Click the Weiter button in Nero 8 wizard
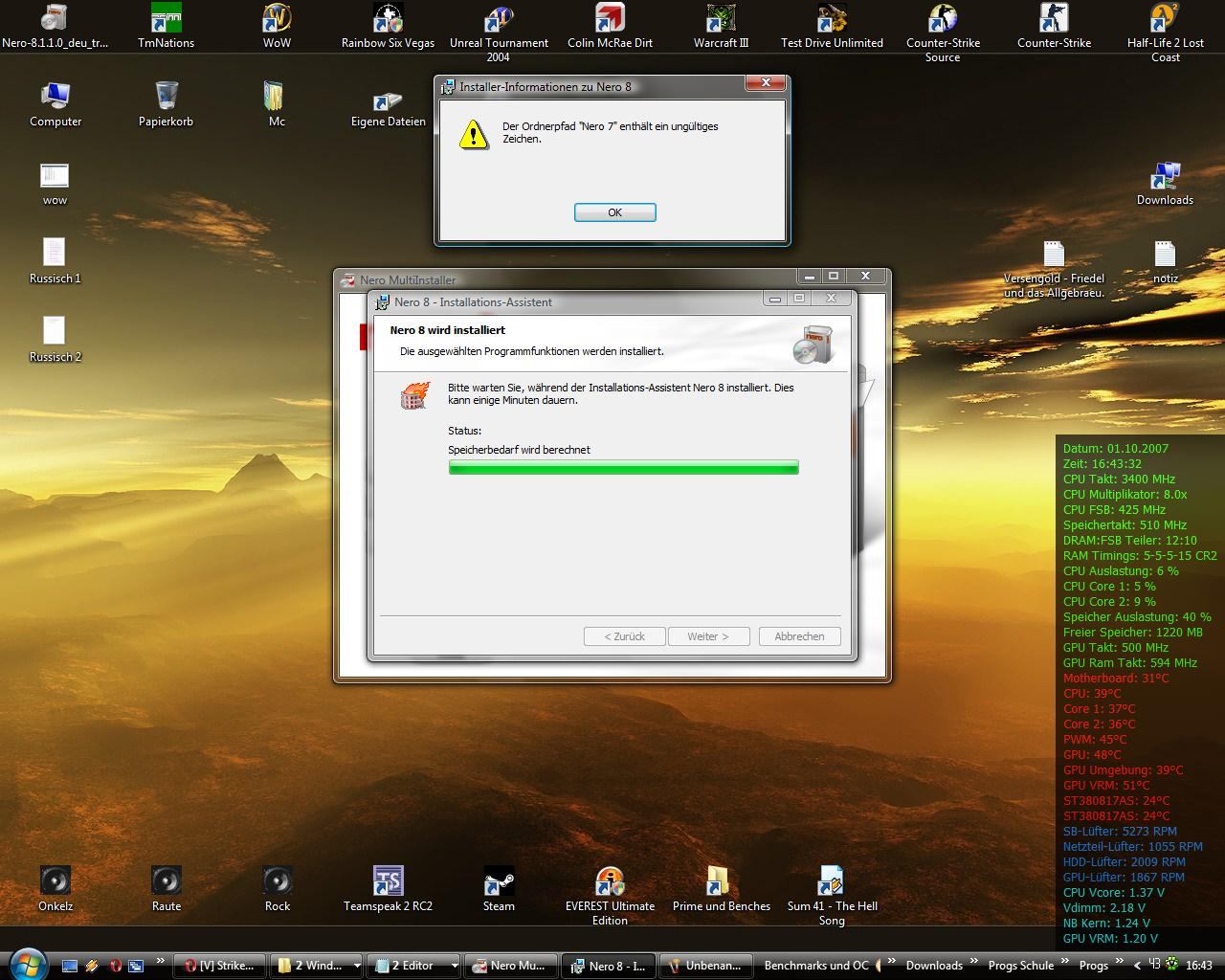 708,636
